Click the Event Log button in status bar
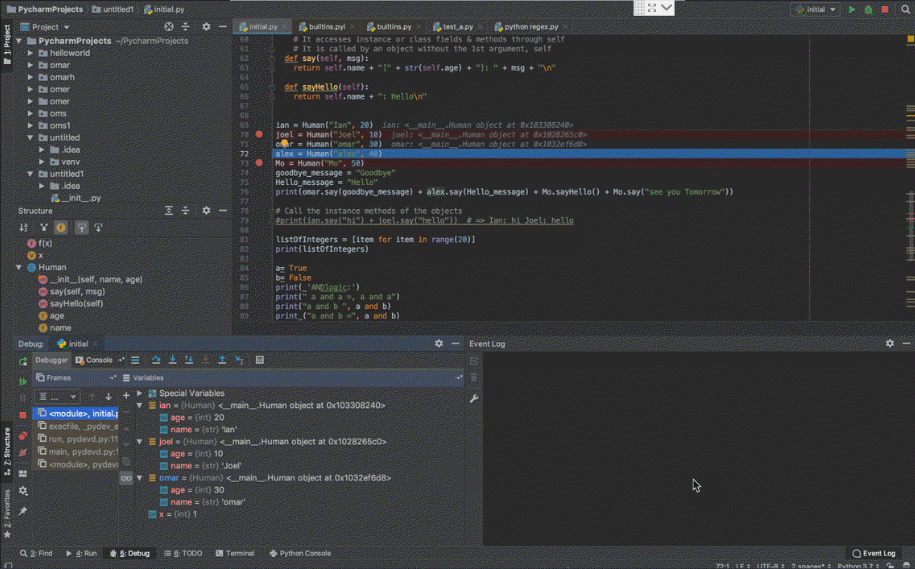The height and width of the screenshot is (569, 915). pyautogui.click(x=874, y=553)
